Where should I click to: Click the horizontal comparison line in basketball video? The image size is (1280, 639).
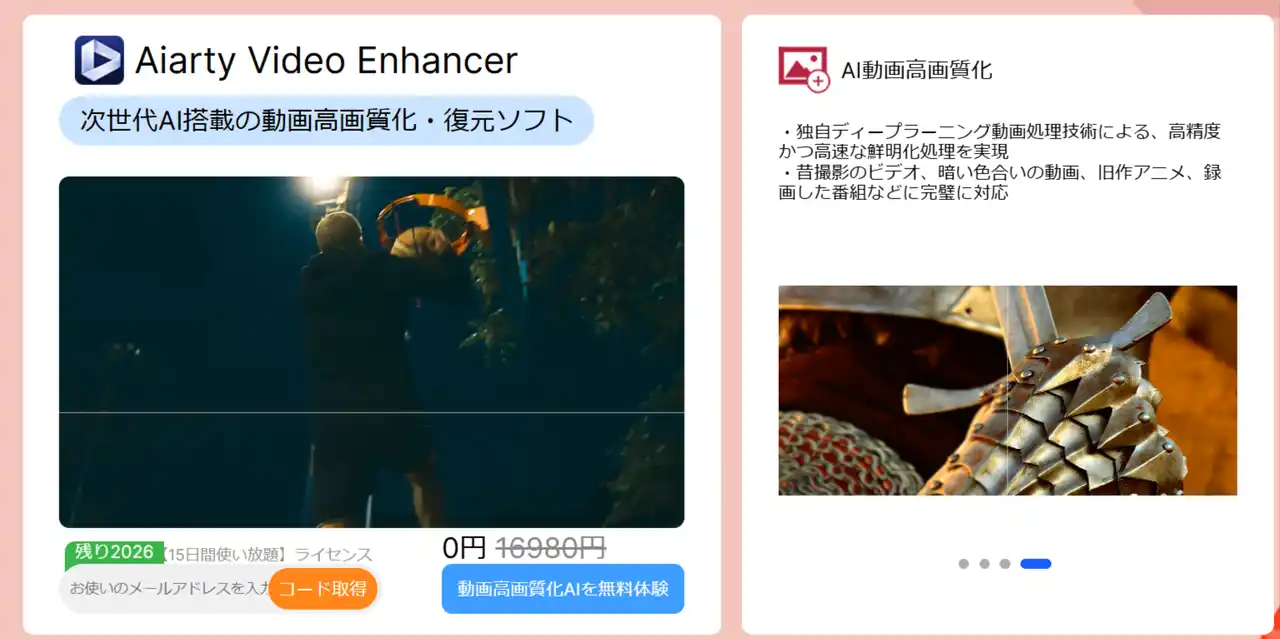click(x=372, y=412)
